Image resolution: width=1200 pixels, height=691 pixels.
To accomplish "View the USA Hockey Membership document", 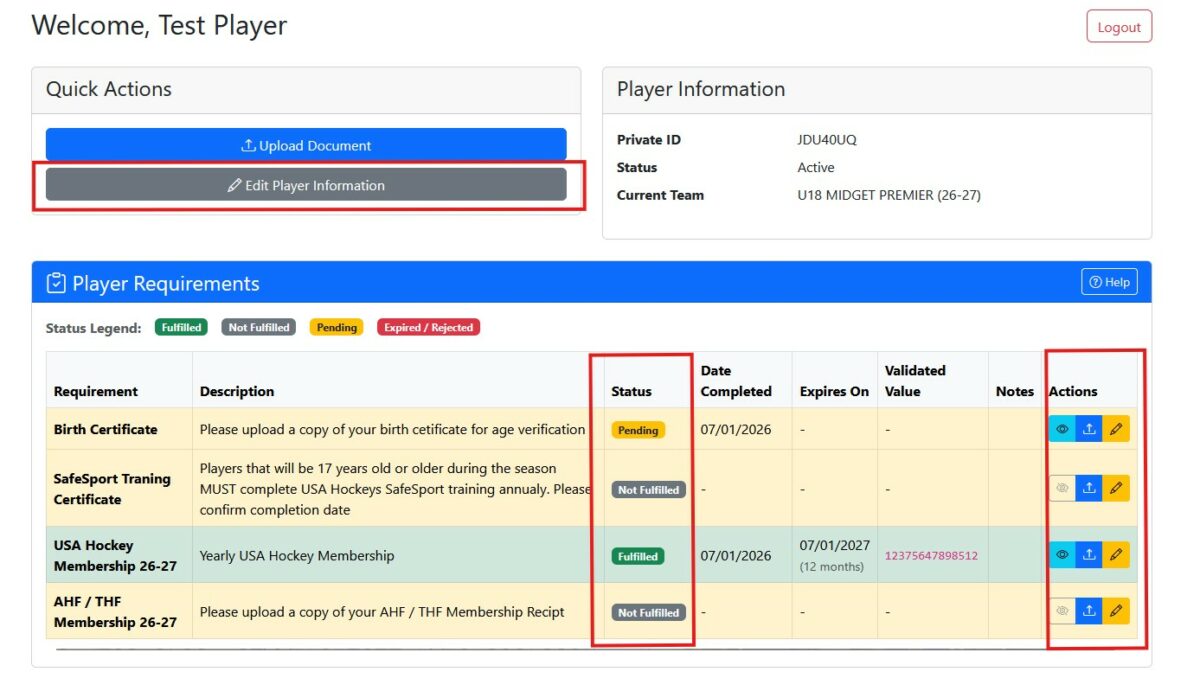I will pos(1062,554).
